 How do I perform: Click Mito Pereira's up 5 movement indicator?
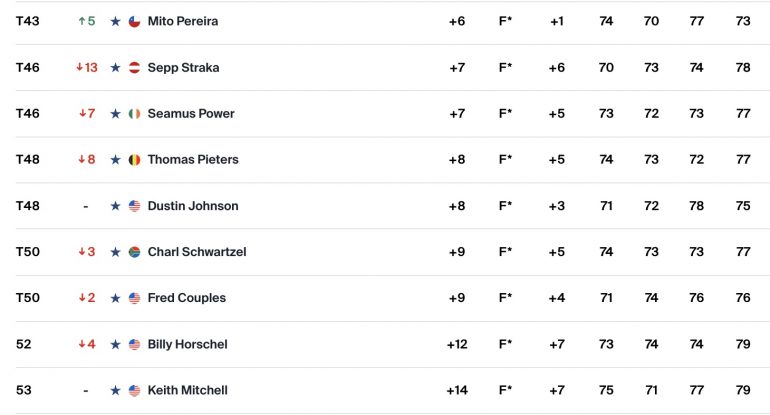coord(87,21)
